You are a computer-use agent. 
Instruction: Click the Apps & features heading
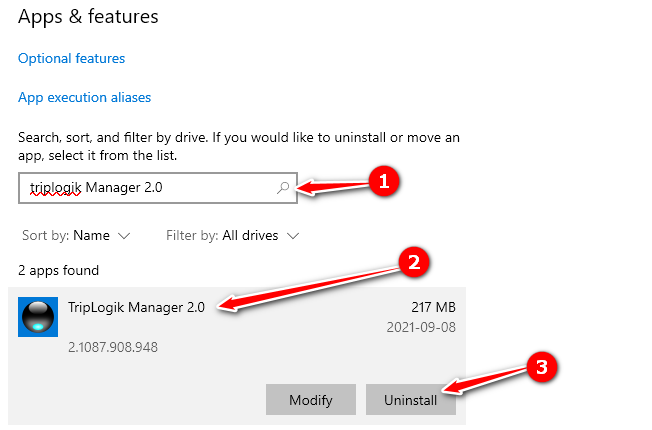(x=88, y=17)
